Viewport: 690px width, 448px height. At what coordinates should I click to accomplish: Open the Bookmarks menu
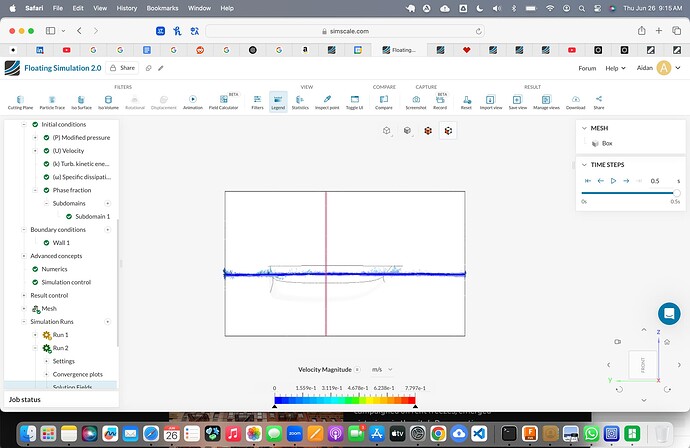162,8
